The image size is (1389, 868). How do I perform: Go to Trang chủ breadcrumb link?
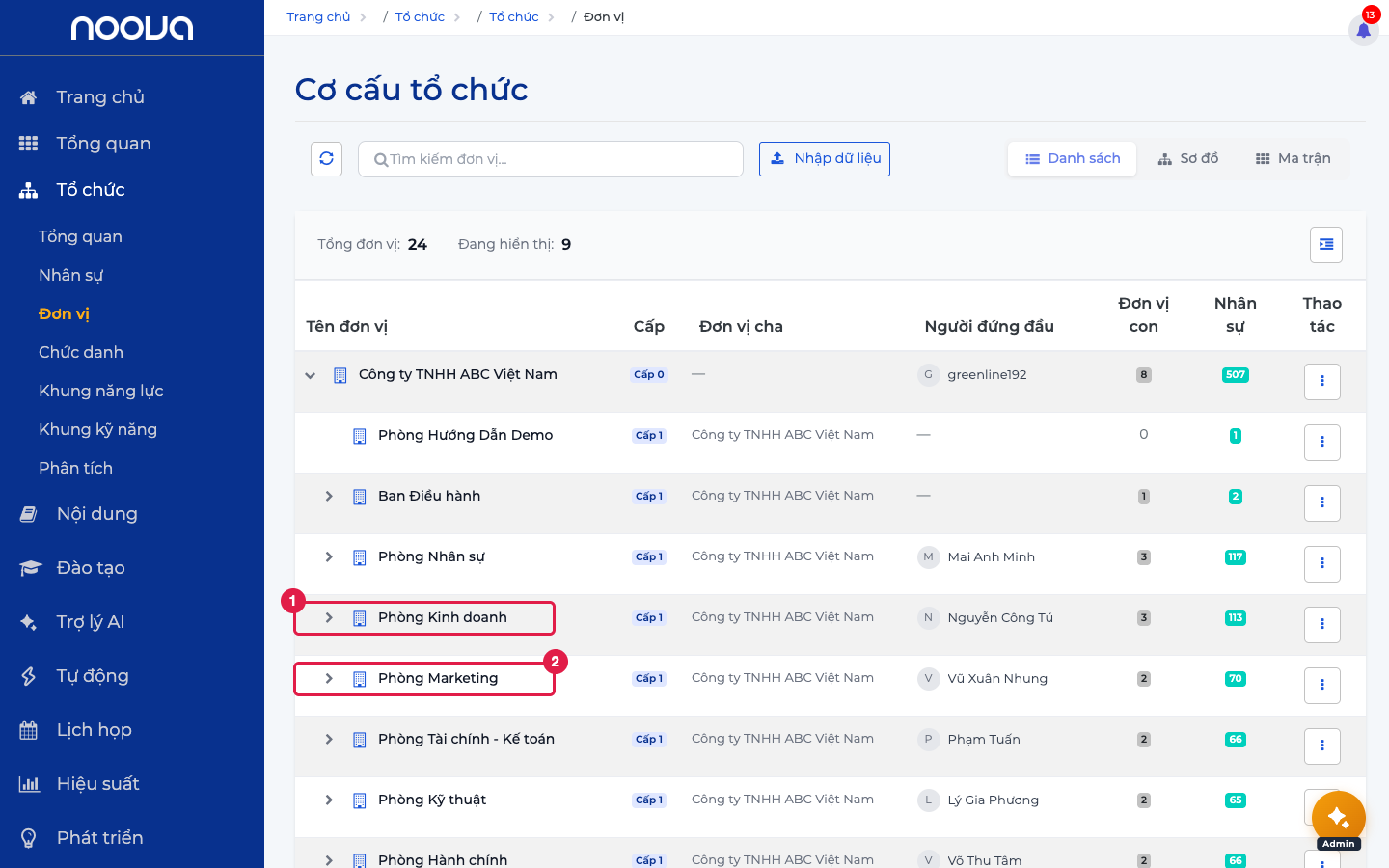click(318, 17)
